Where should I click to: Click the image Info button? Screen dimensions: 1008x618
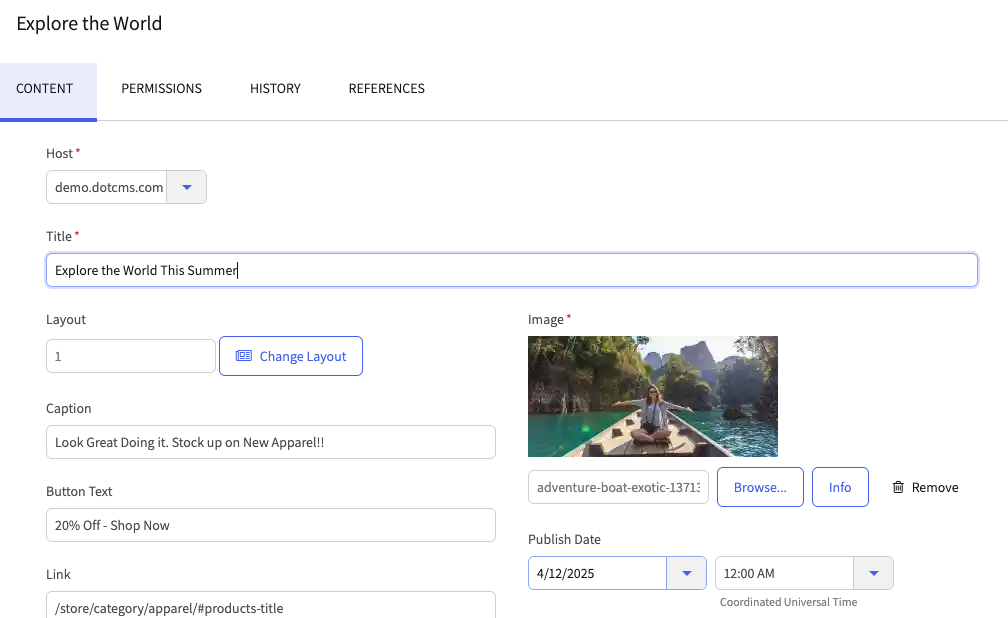coord(840,487)
